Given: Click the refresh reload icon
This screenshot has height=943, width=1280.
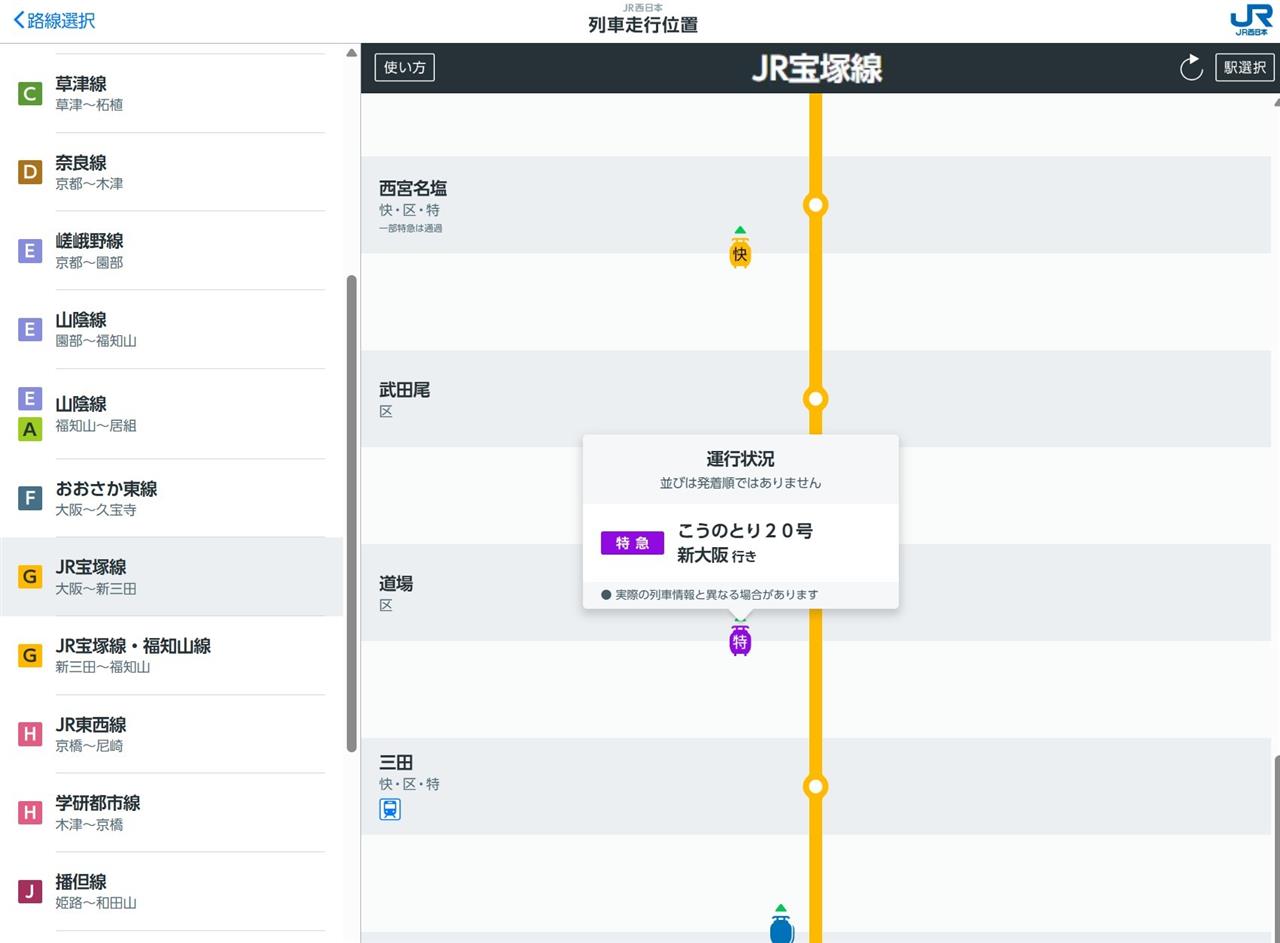Looking at the screenshot, I should 1190,67.
